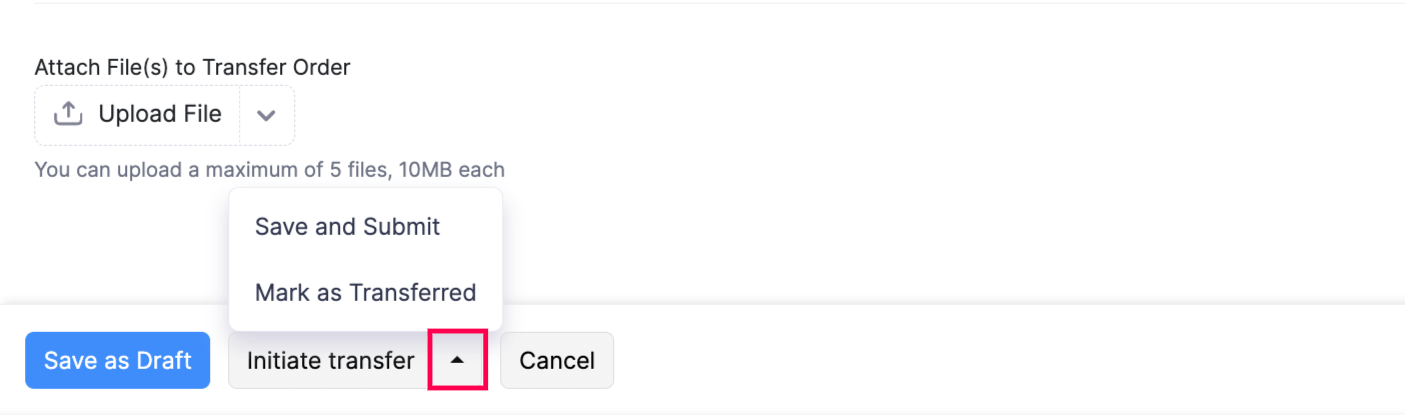Viewport: 1405px width, 415px height.
Task: Collapse the Initiate transfer caret menu
Action: tap(457, 360)
